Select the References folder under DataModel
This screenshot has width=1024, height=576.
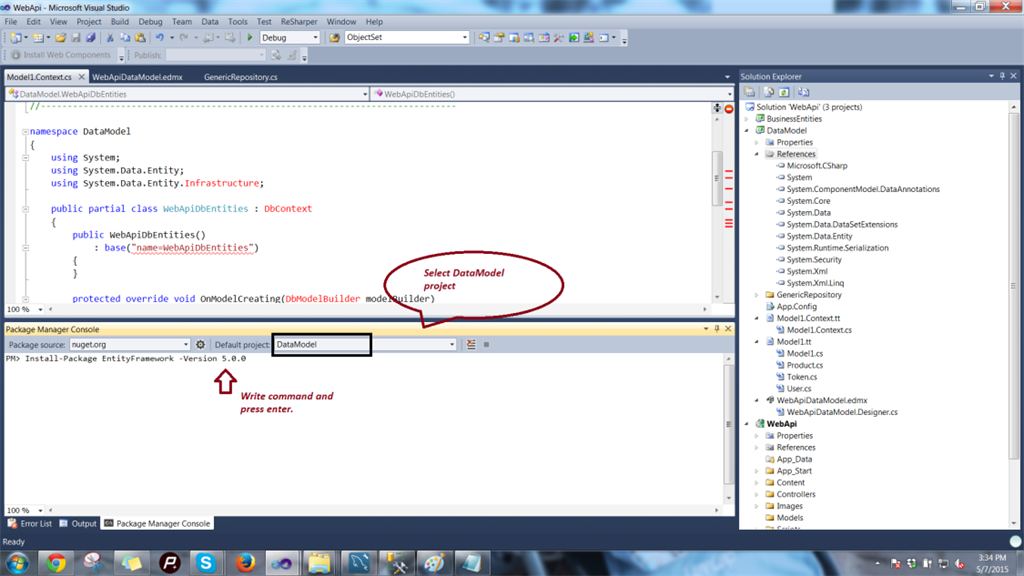tap(795, 154)
